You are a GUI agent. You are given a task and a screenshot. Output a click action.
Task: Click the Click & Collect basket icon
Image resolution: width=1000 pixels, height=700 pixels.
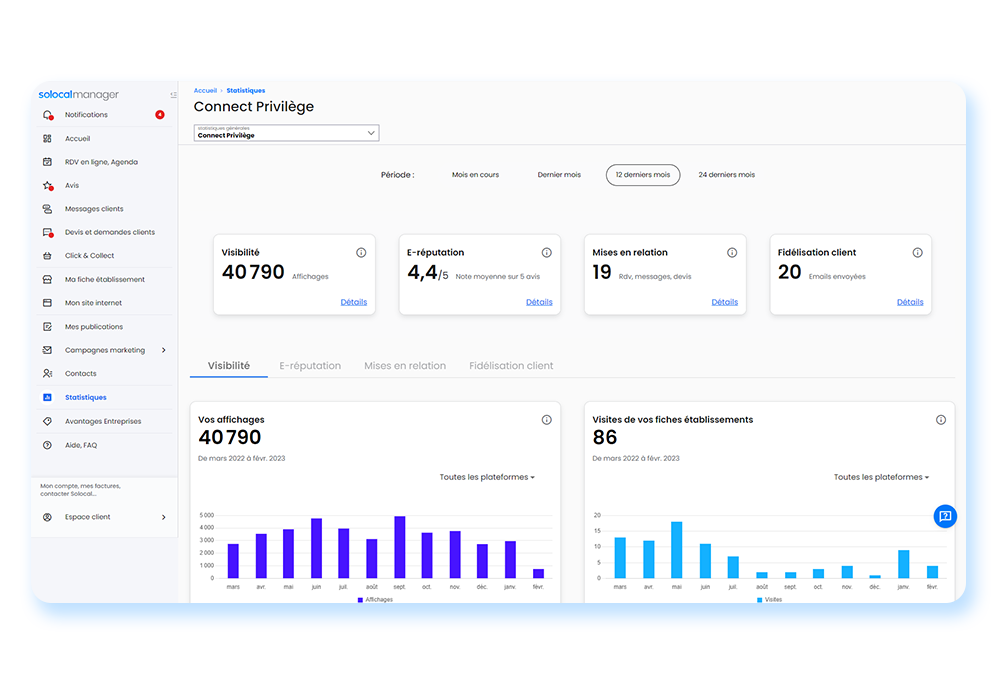(x=47, y=256)
